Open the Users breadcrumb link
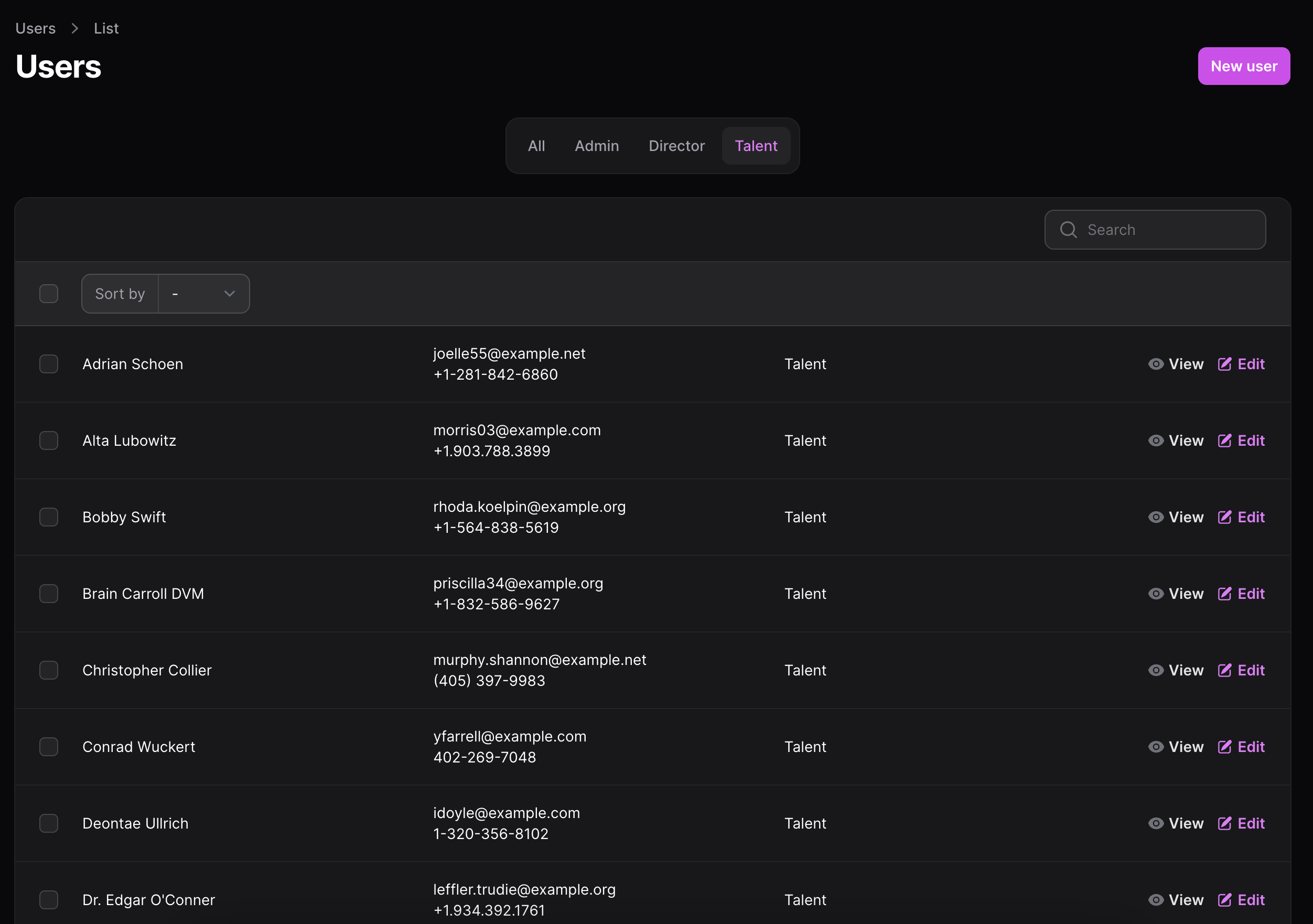The width and height of the screenshot is (1313, 924). 36,27
